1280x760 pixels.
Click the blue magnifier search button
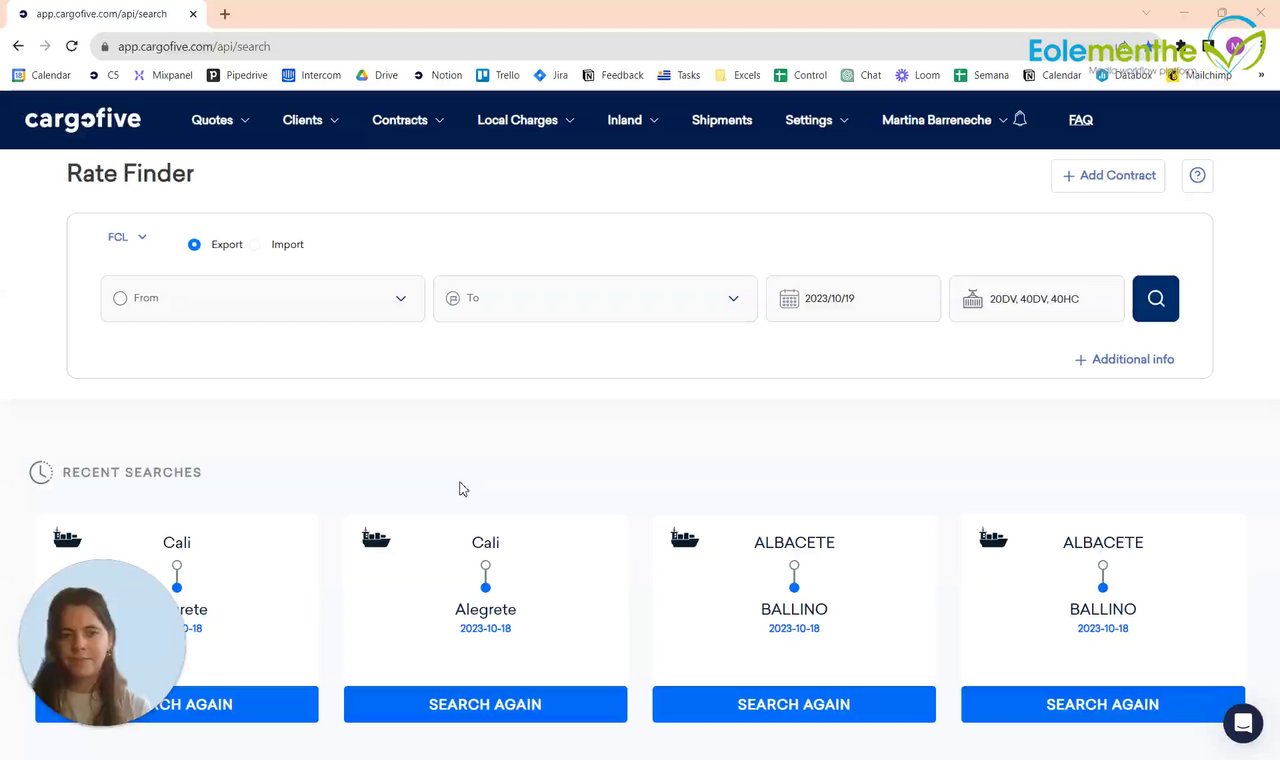[x=1155, y=298]
